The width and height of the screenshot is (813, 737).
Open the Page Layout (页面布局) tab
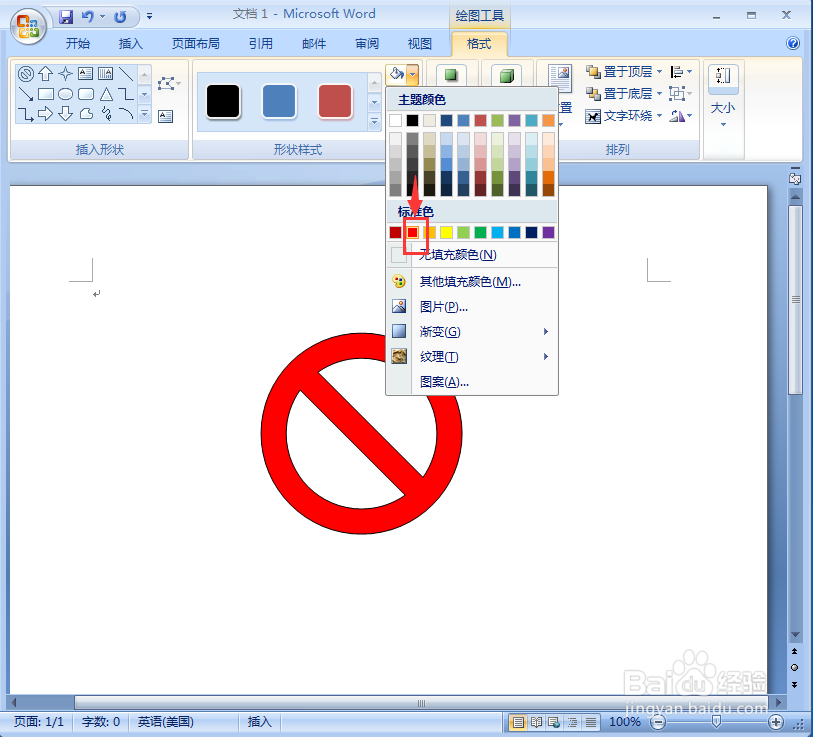pos(195,44)
